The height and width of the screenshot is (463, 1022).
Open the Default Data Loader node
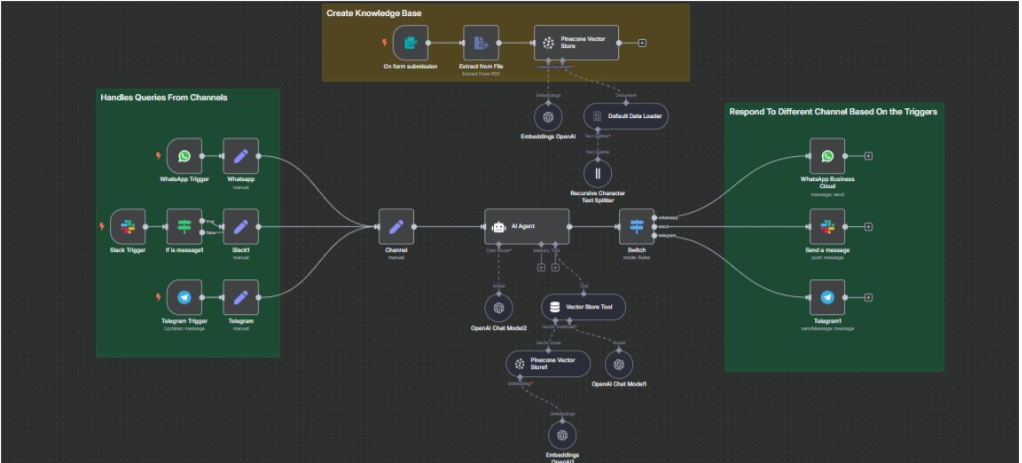coord(626,117)
